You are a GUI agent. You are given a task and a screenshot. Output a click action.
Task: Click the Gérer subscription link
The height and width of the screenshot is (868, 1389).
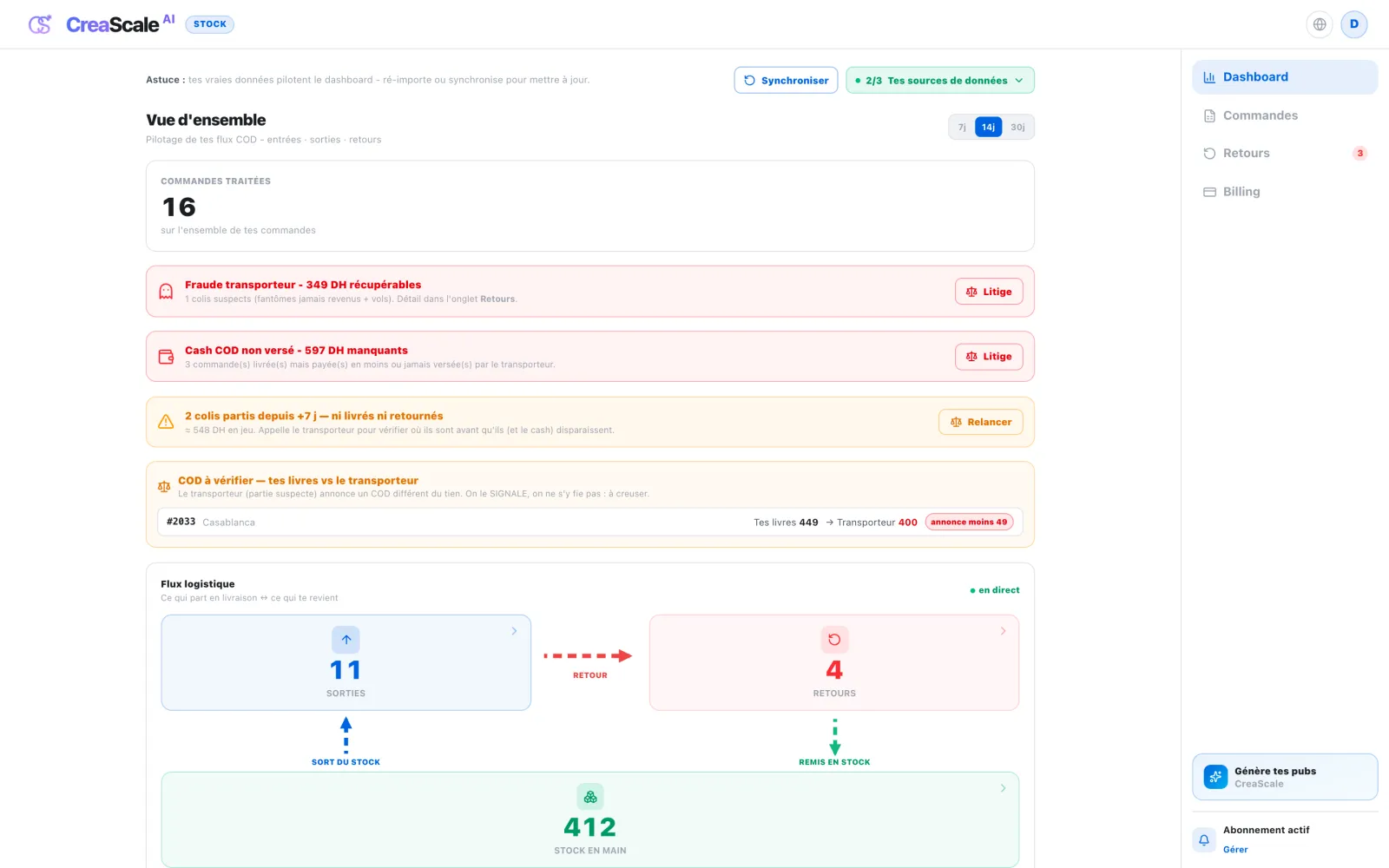coord(1235,850)
